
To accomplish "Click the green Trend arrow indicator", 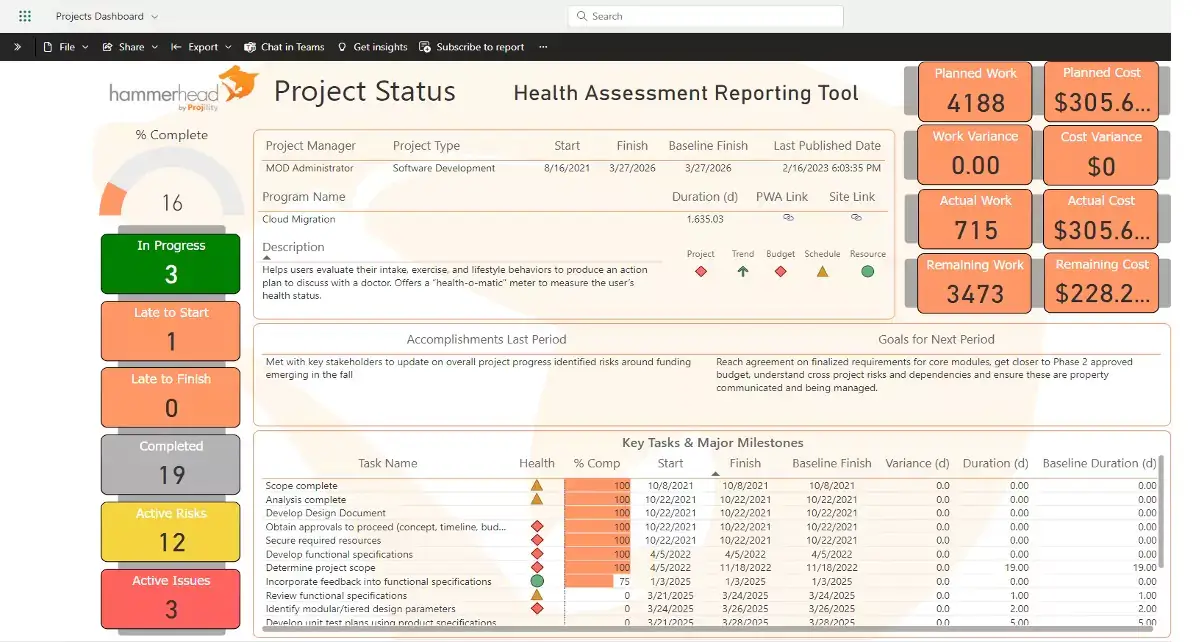I will click(x=742, y=270).
